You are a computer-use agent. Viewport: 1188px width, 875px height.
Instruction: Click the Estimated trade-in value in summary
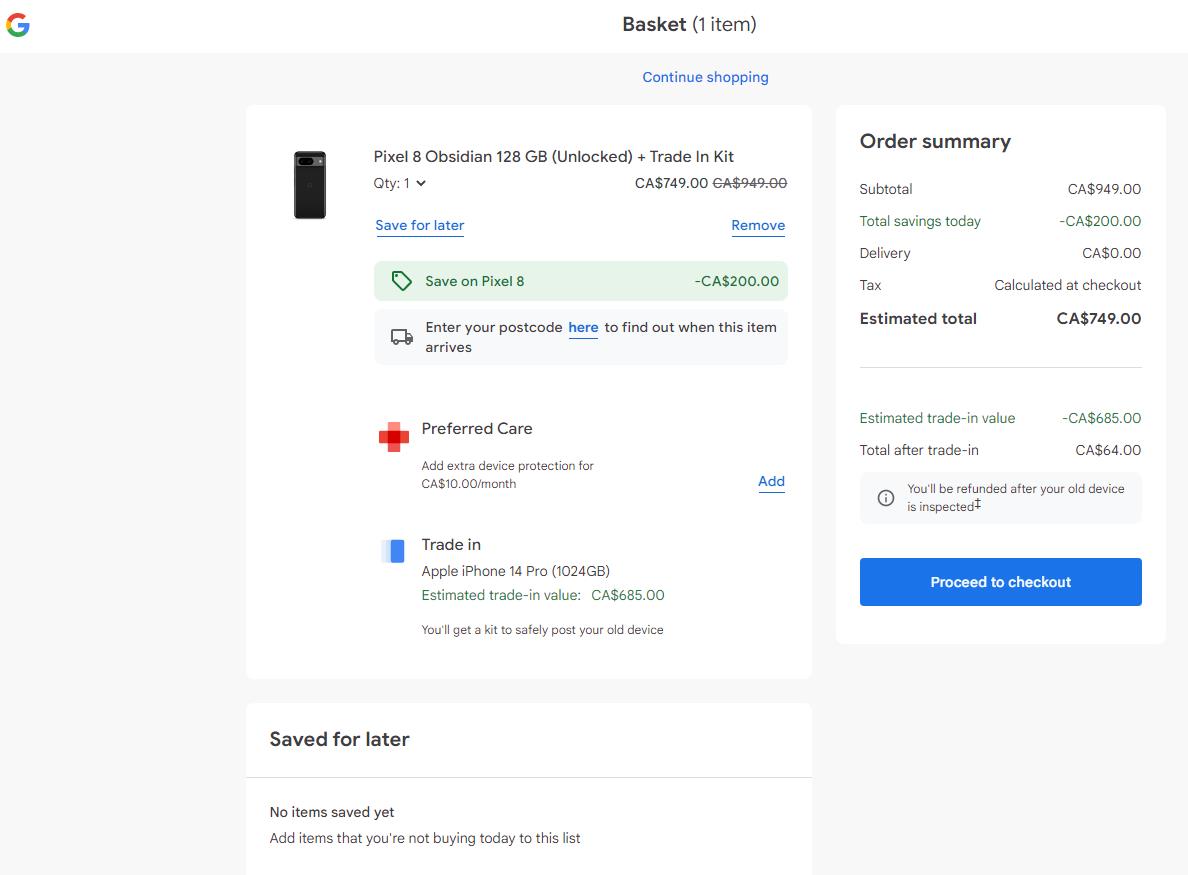click(x=937, y=418)
